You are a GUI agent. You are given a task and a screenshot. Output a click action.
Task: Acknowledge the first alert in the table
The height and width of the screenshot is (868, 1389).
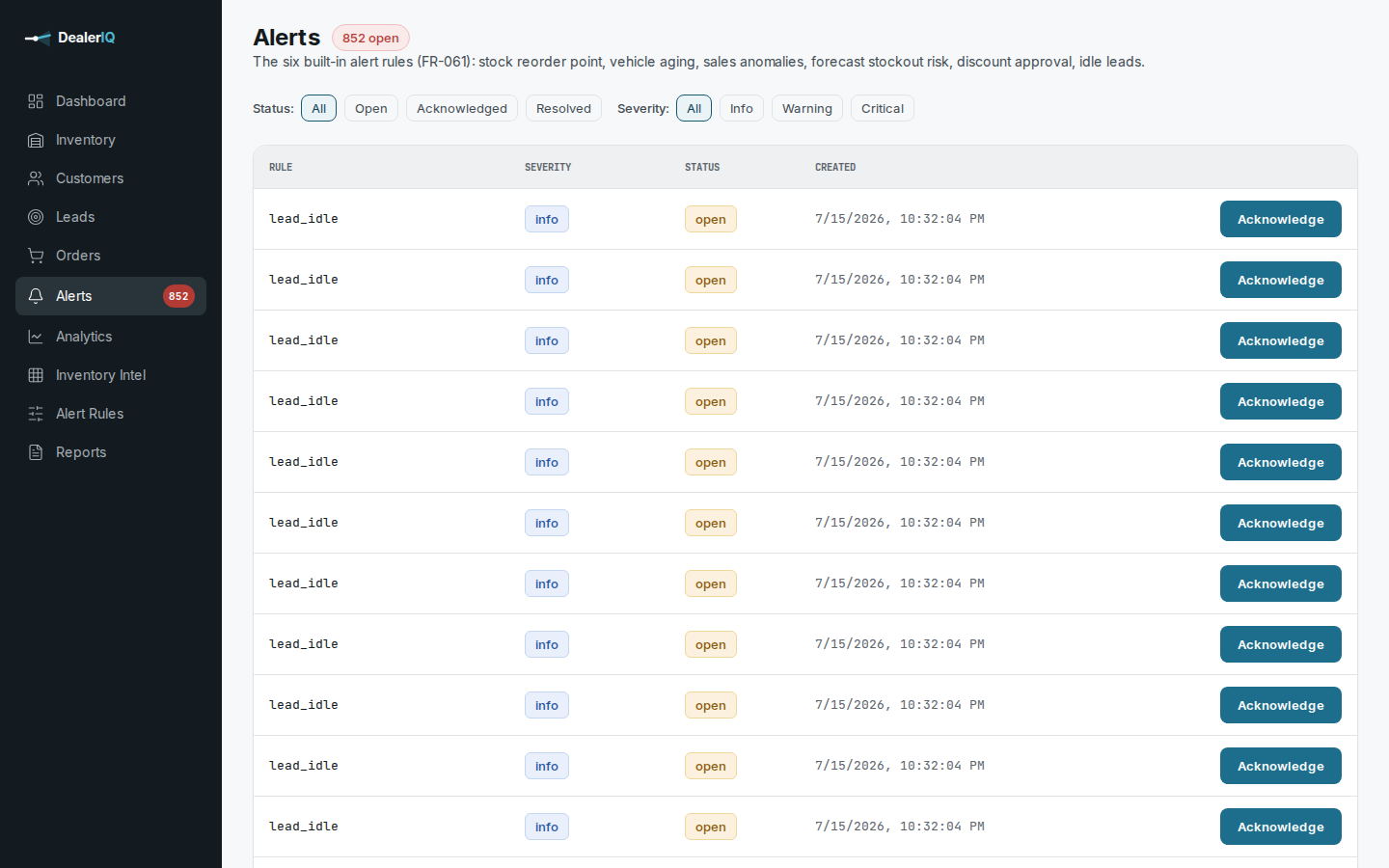click(1281, 219)
